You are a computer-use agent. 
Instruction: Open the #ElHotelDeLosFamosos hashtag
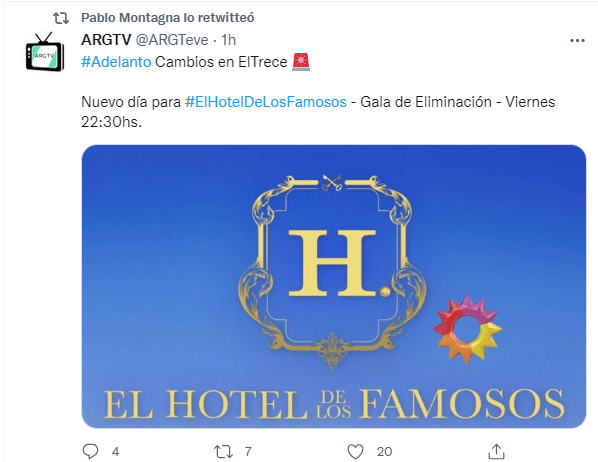[266, 102]
